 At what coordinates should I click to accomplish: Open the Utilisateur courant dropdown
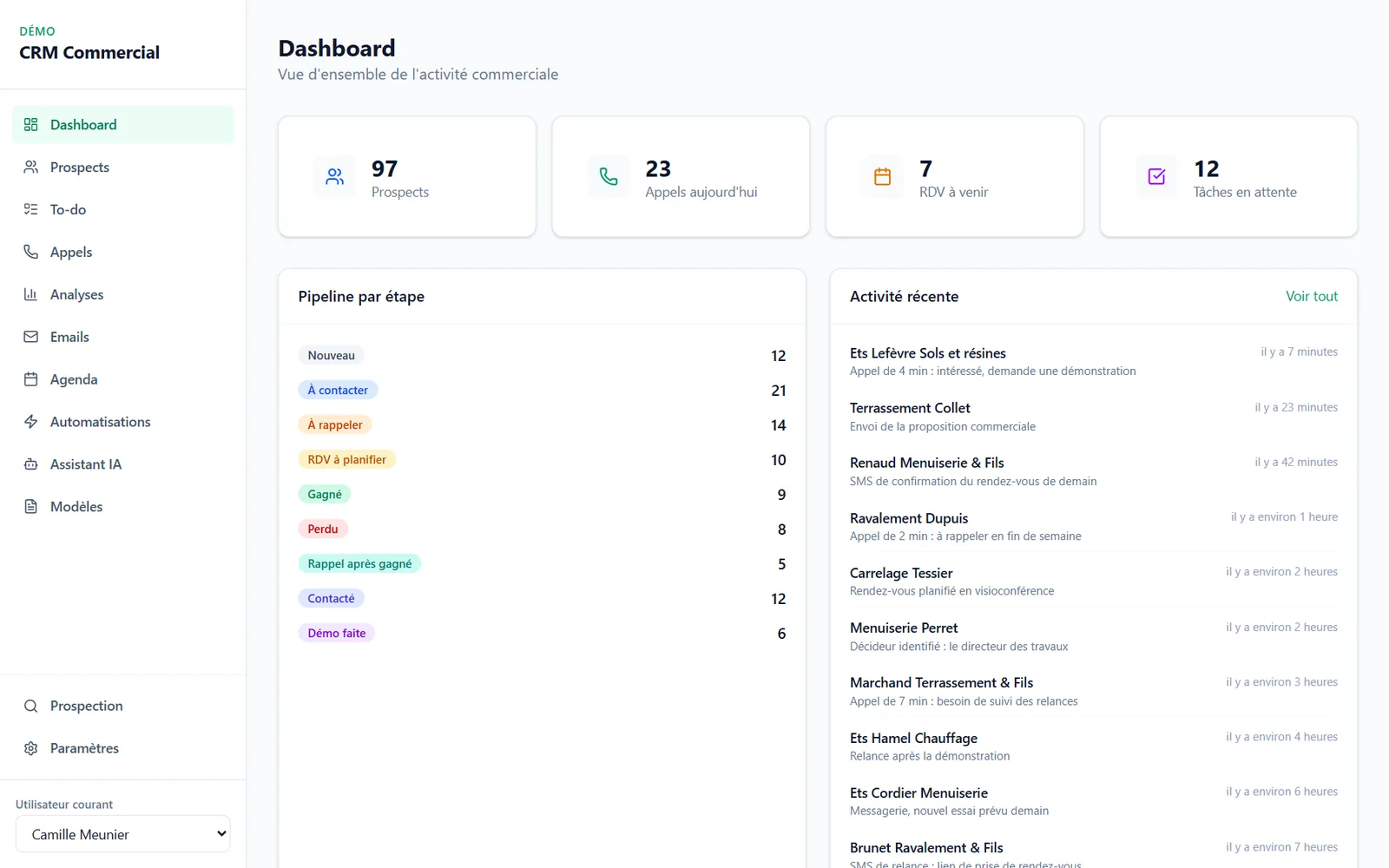click(123, 834)
